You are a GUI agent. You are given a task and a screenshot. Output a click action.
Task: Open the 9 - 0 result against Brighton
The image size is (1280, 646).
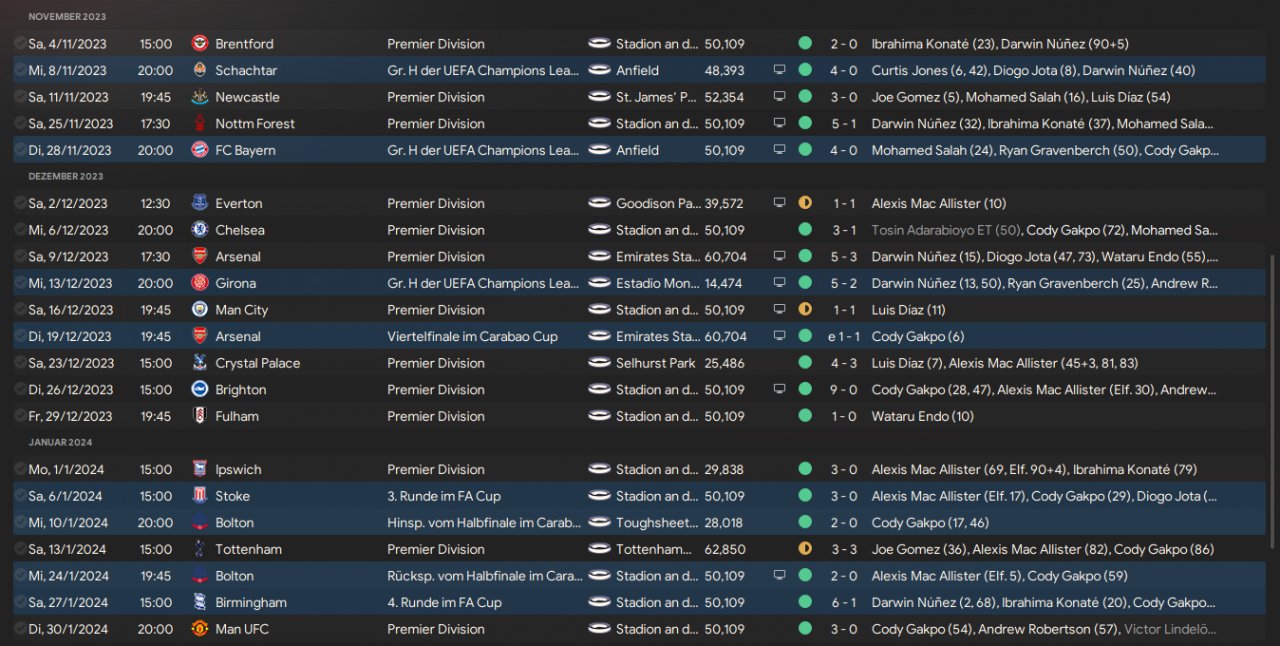pyautogui.click(x=843, y=390)
